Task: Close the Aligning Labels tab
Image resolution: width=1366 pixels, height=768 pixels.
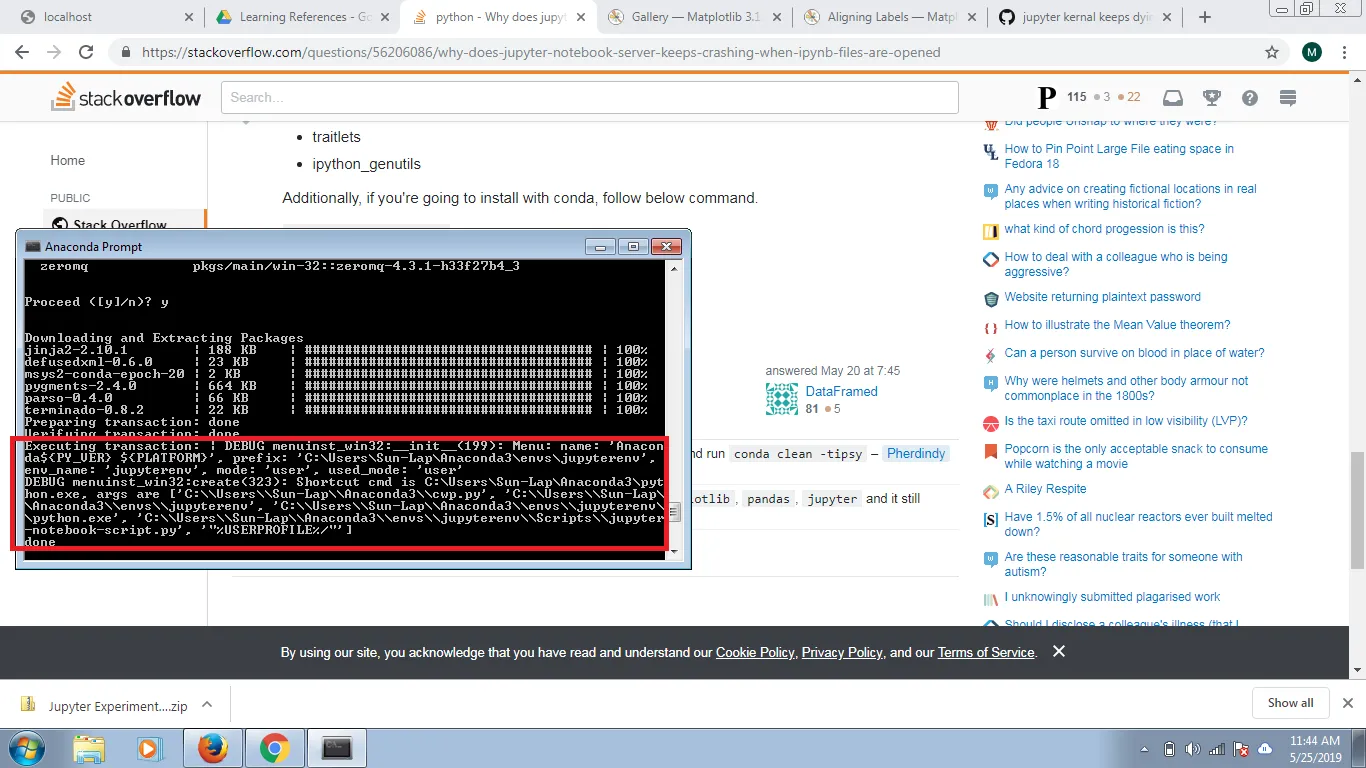Action: pyautogui.click(x=973, y=17)
